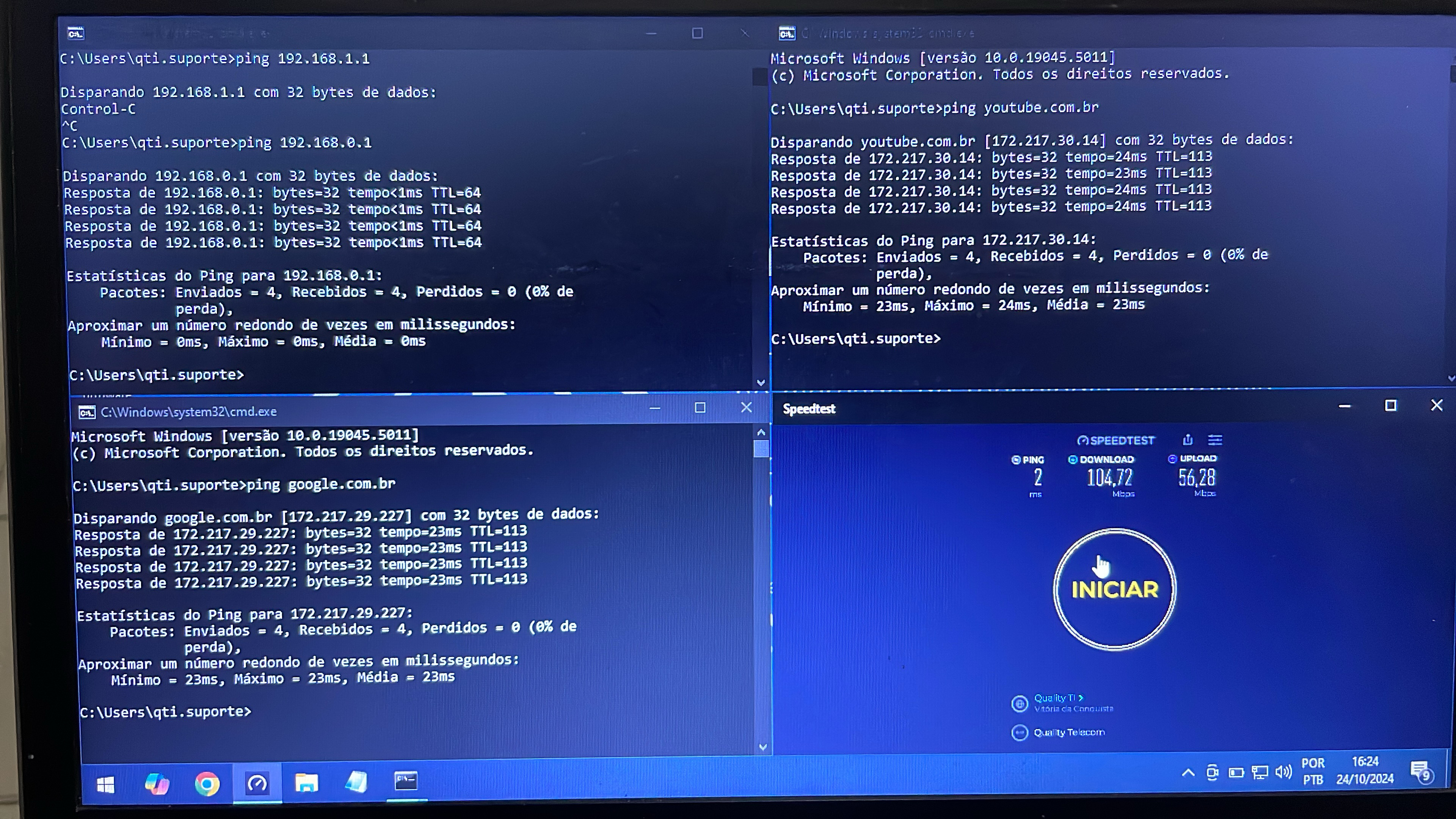Open Google Chrome from the taskbar
1456x819 pixels.
(207, 784)
